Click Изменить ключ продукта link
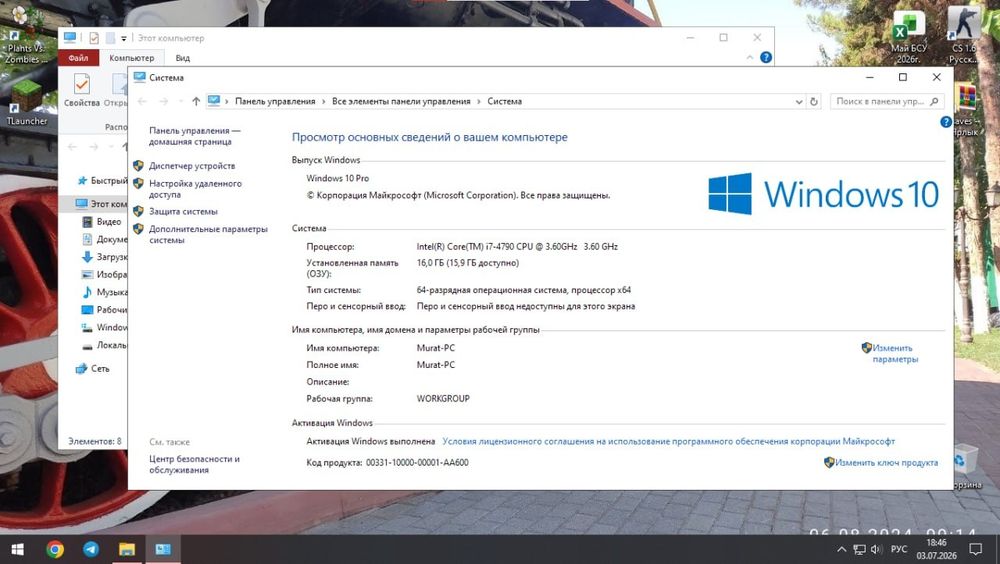Screen dimensions: 1000x564 point(886,463)
